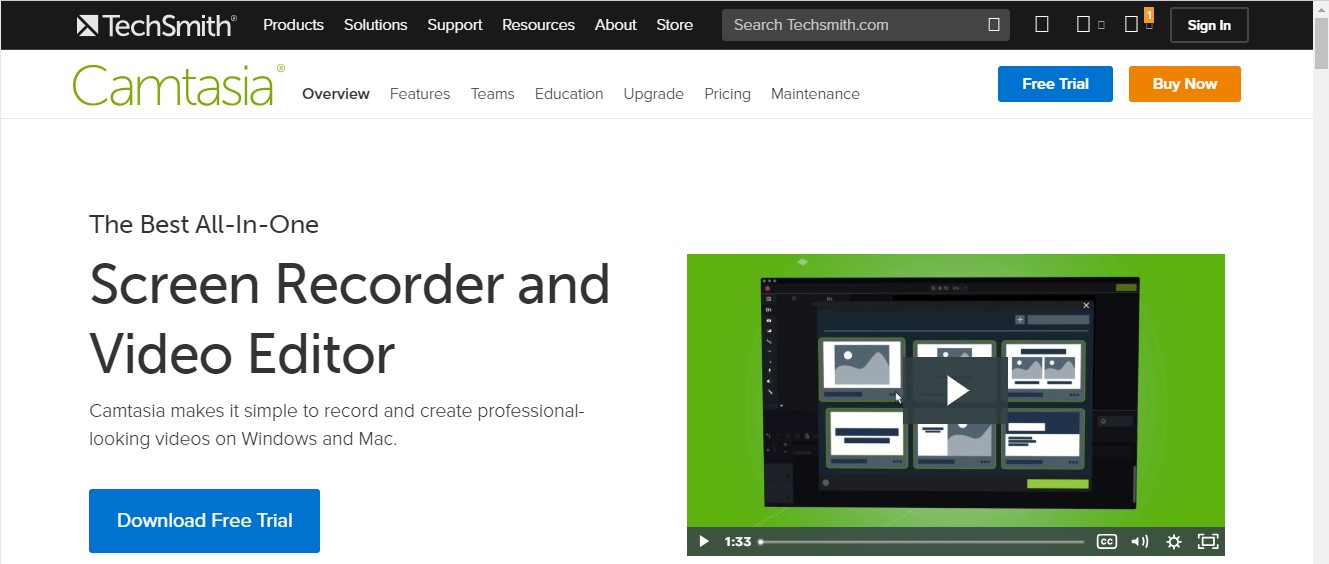Click the 'Screen Recorder and Video Editor' heading
Viewport: 1329px width, 564px height.
[349, 319]
